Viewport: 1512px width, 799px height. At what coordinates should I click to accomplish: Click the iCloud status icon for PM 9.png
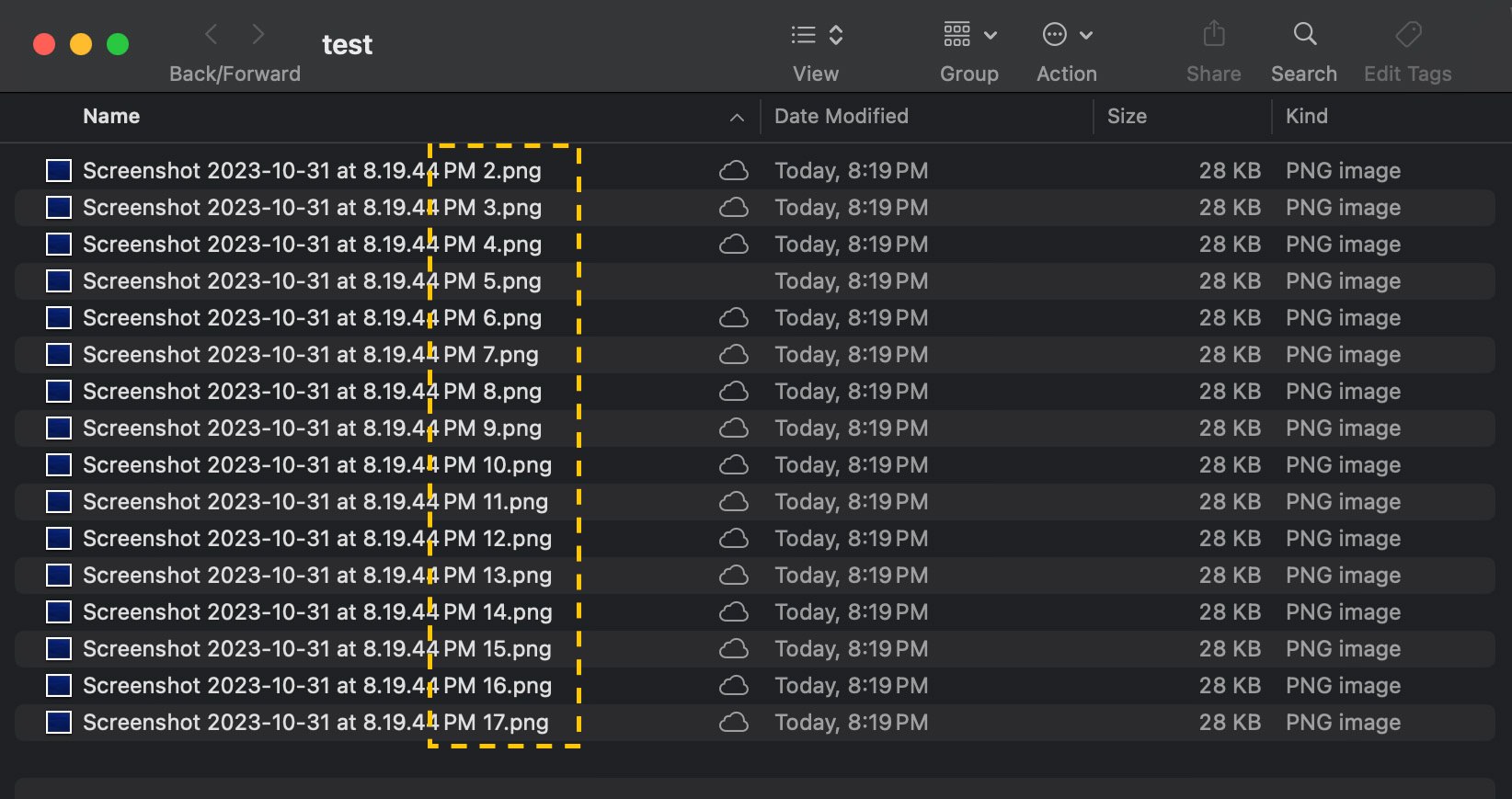tap(733, 428)
